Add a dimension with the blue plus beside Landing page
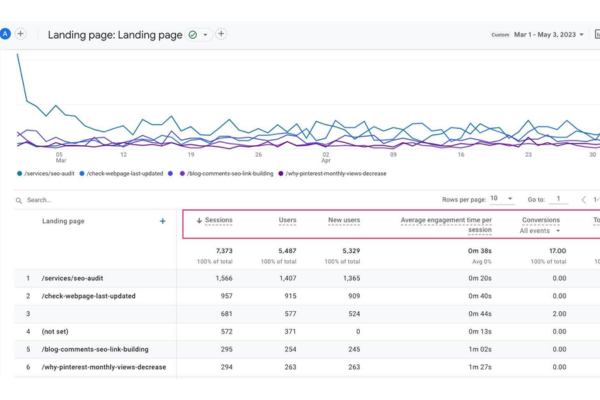 163,221
